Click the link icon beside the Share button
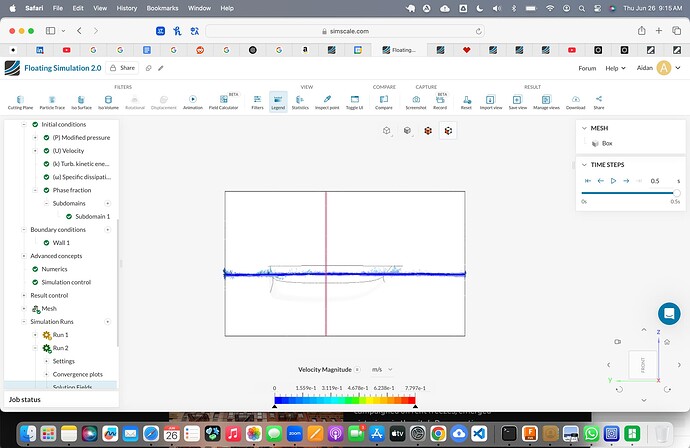 [x=149, y=68]
